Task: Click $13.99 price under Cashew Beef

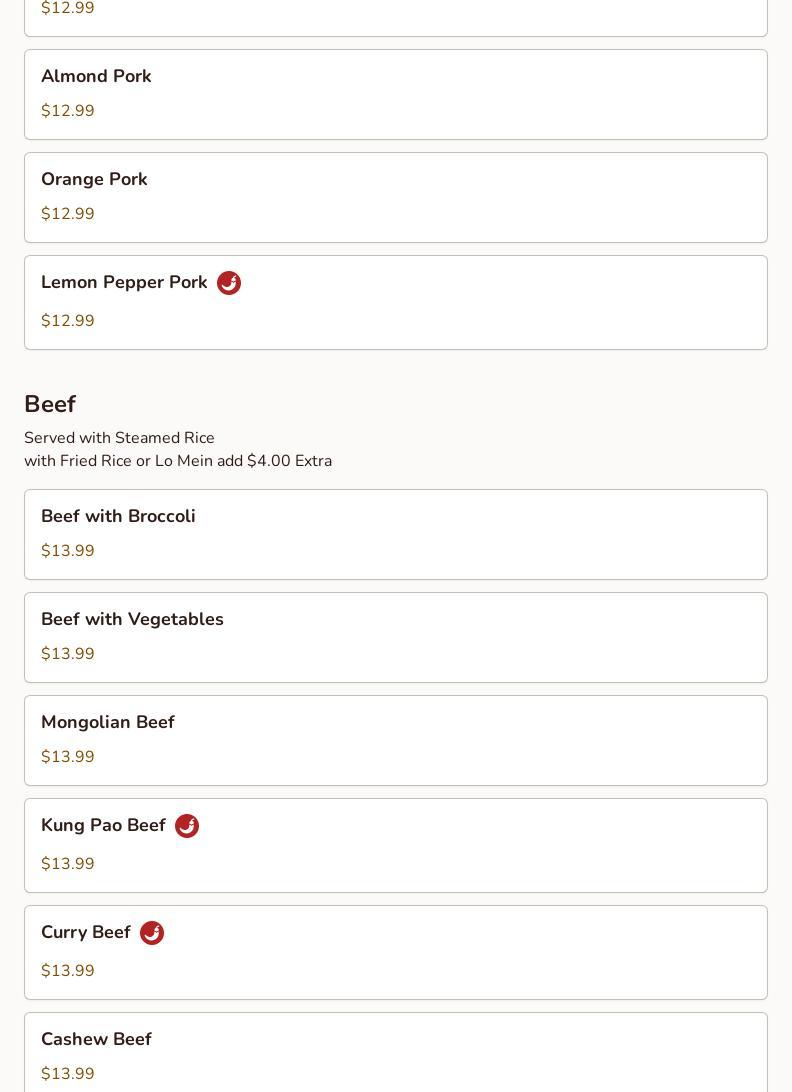Action: point(68,1074)
